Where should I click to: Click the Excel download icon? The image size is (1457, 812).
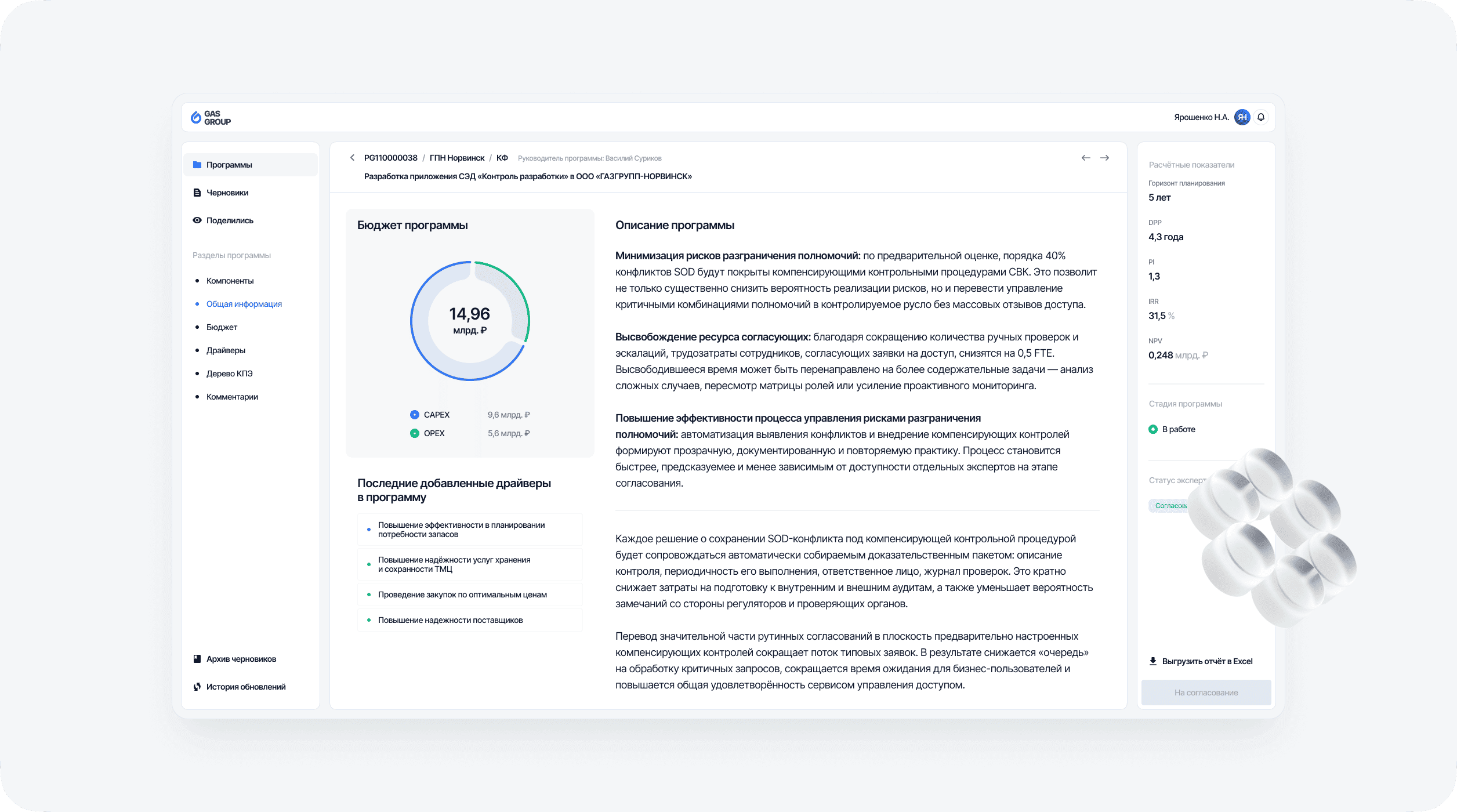tap(1153, 661)
